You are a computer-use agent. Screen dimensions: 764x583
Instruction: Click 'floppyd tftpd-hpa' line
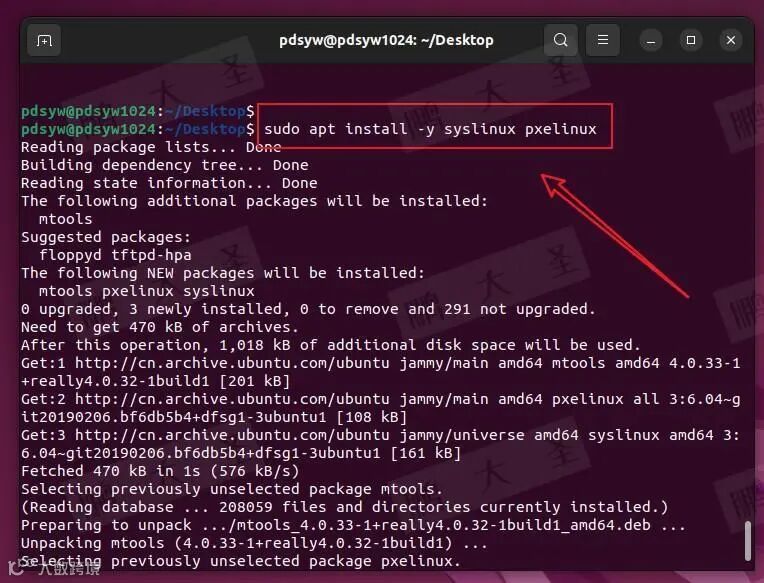[x=115, y=255]
